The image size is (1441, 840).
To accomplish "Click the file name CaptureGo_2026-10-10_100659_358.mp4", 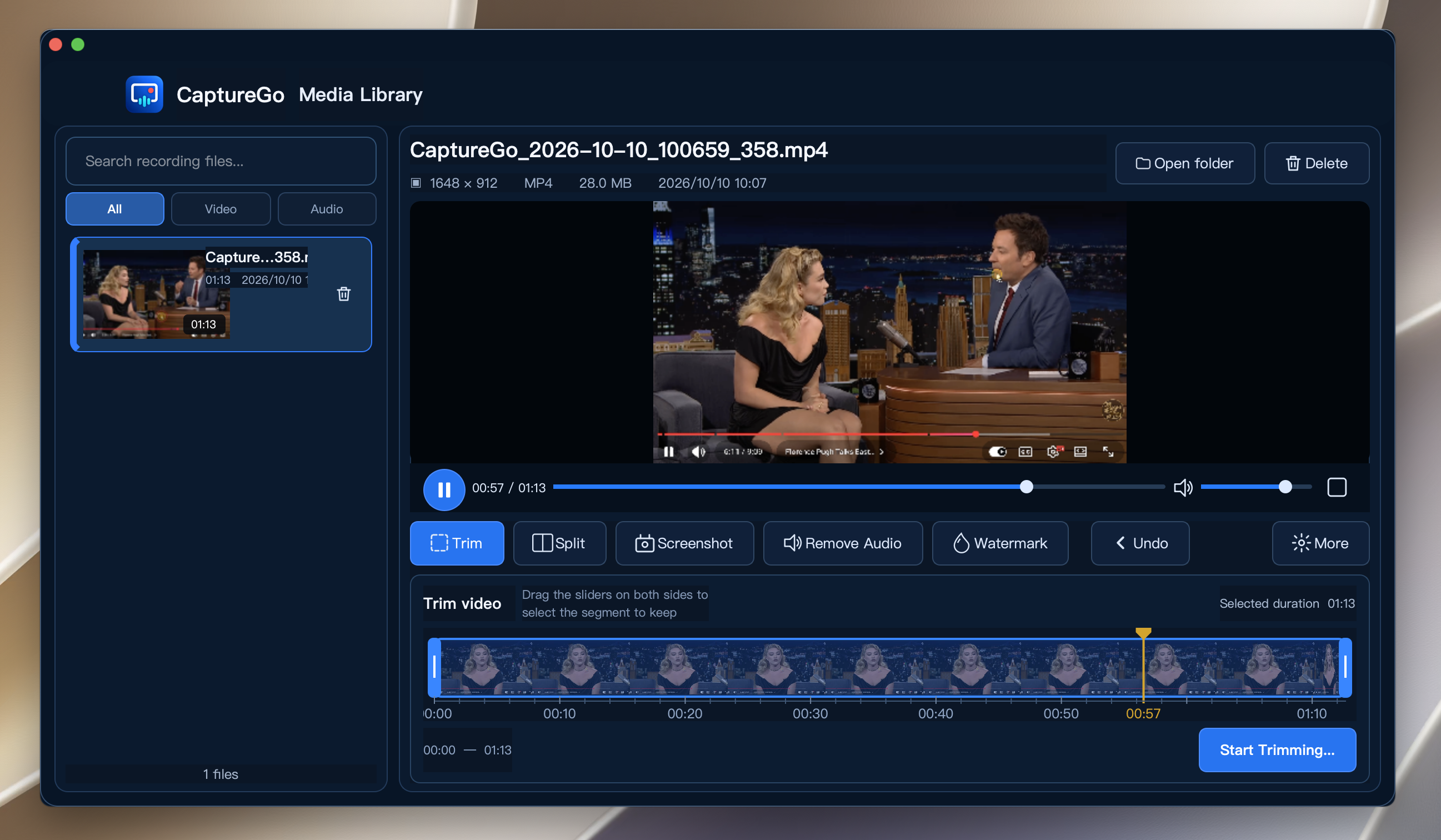I will [x=619, y=150].
